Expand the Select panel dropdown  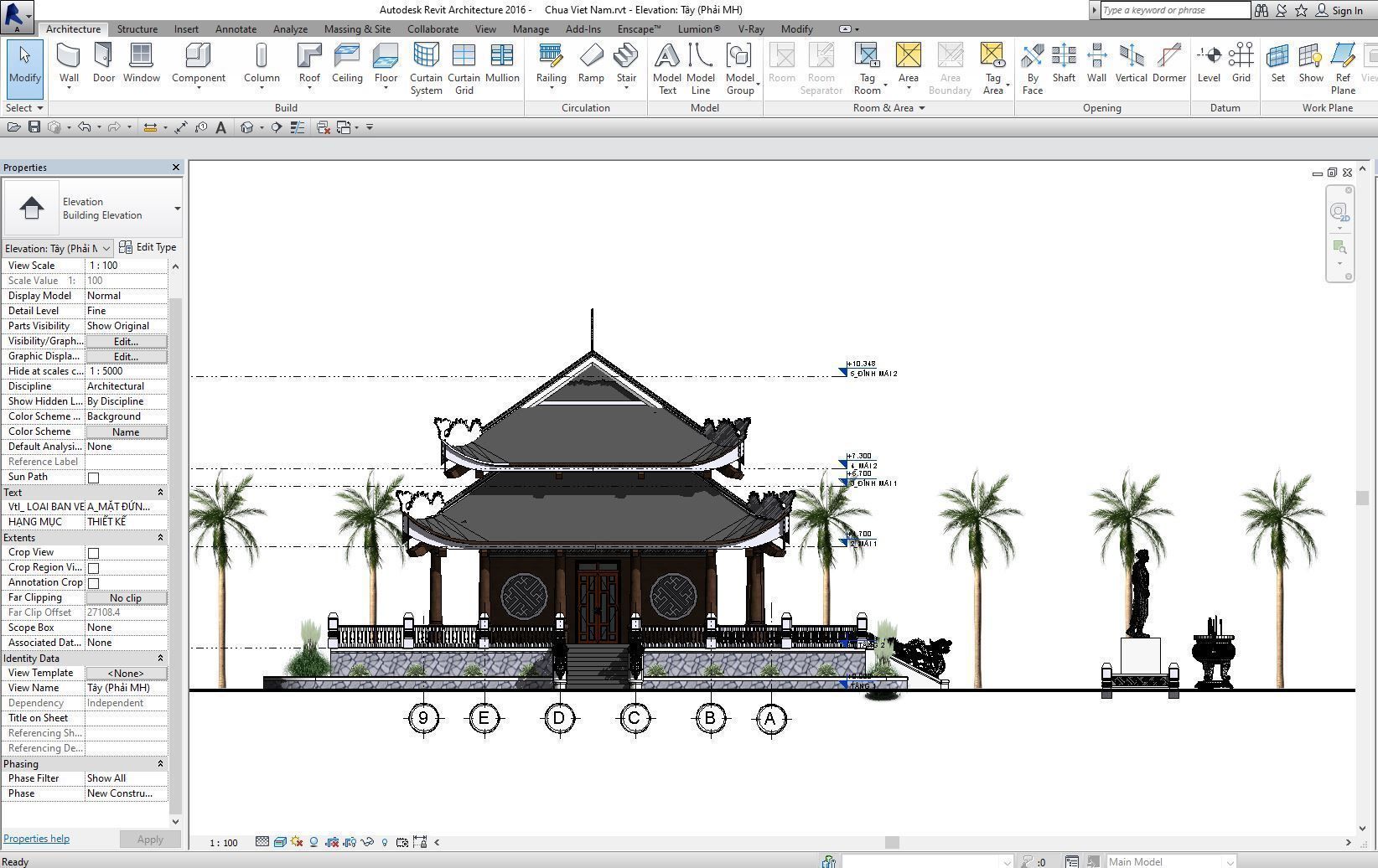pos(23,108)
